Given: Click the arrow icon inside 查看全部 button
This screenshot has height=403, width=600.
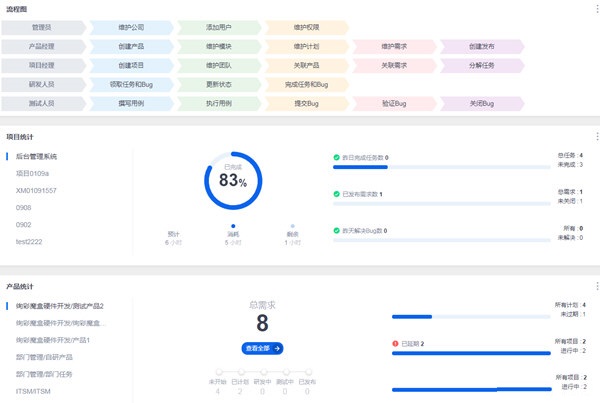Looking at the screenshot, I should 277,348.
